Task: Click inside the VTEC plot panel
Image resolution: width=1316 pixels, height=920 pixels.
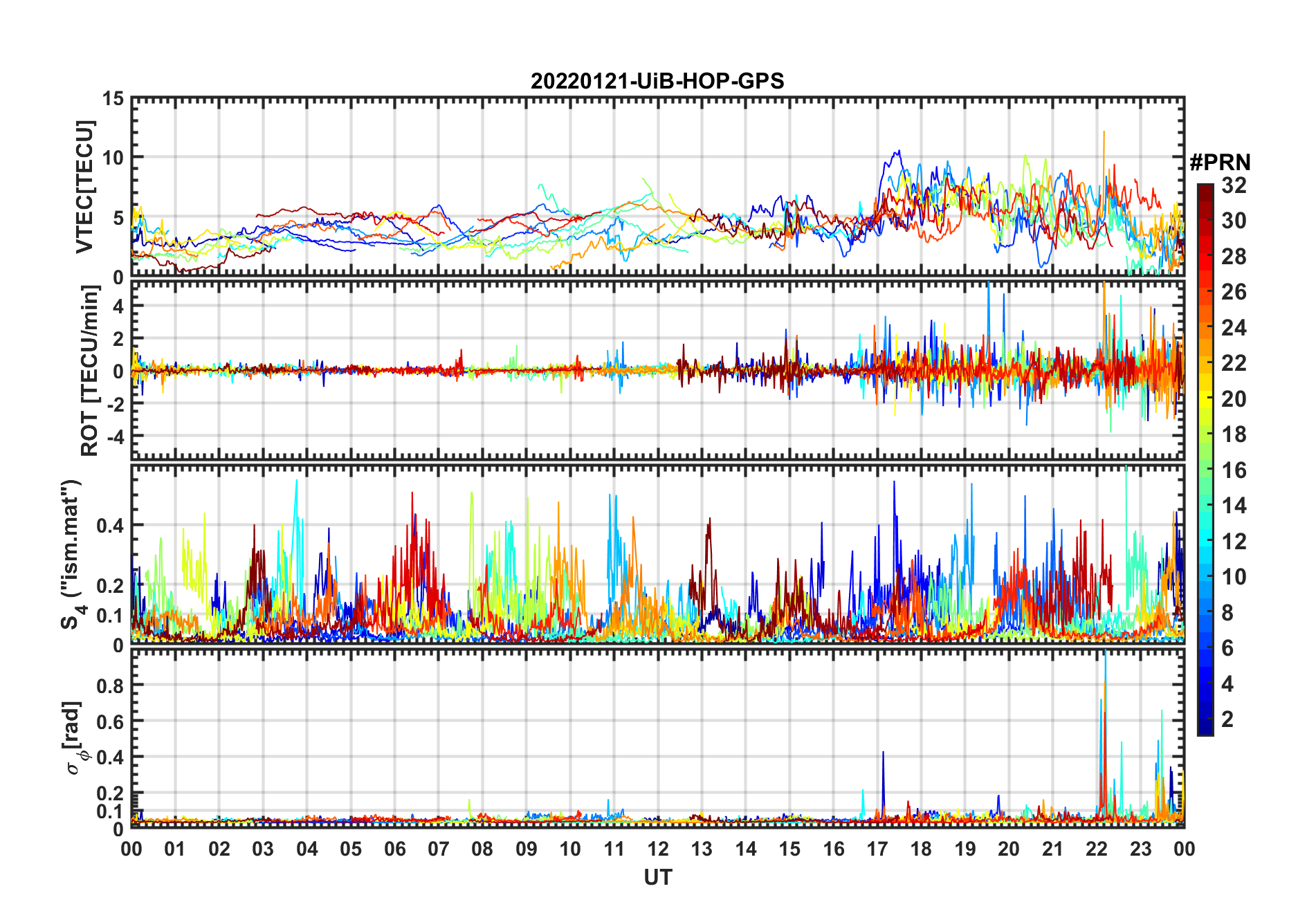Action: click(657, 187)
